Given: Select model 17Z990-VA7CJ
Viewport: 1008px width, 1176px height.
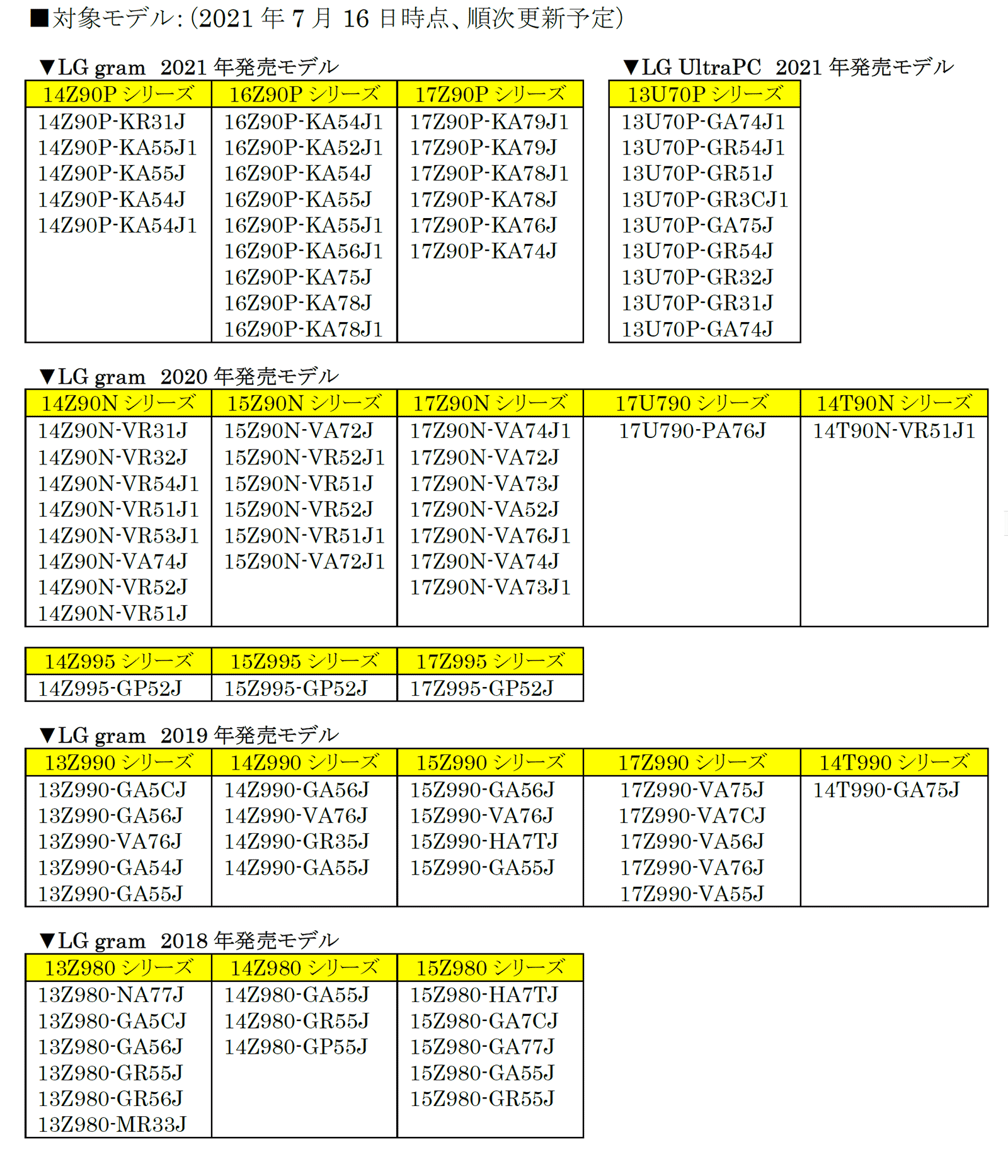Looking at the screenshot, I should pyautogui.click(x=692, y=816).
